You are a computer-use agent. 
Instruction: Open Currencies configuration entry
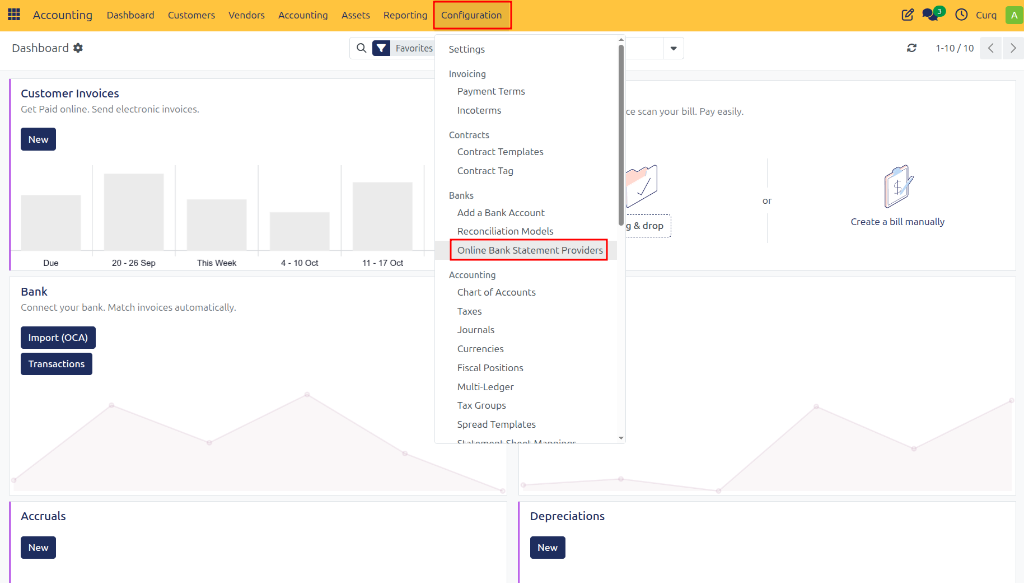(481, 349)
